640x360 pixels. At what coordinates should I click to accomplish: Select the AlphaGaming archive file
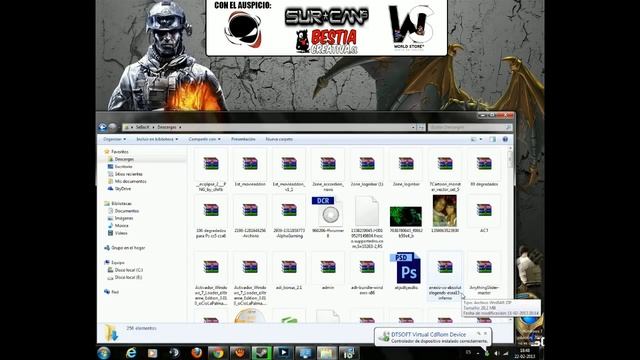[x=289, y=217]
